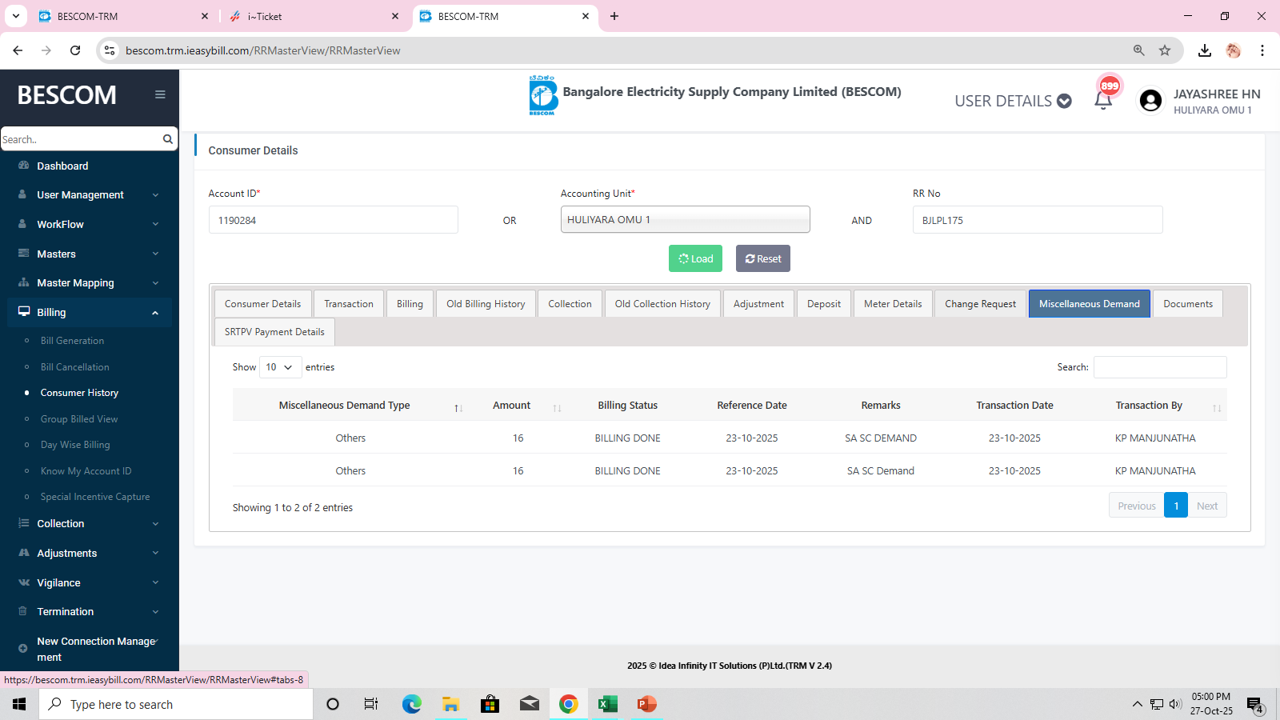Sort by Amount column header
1280x720 pixels.
coord(511,405)
